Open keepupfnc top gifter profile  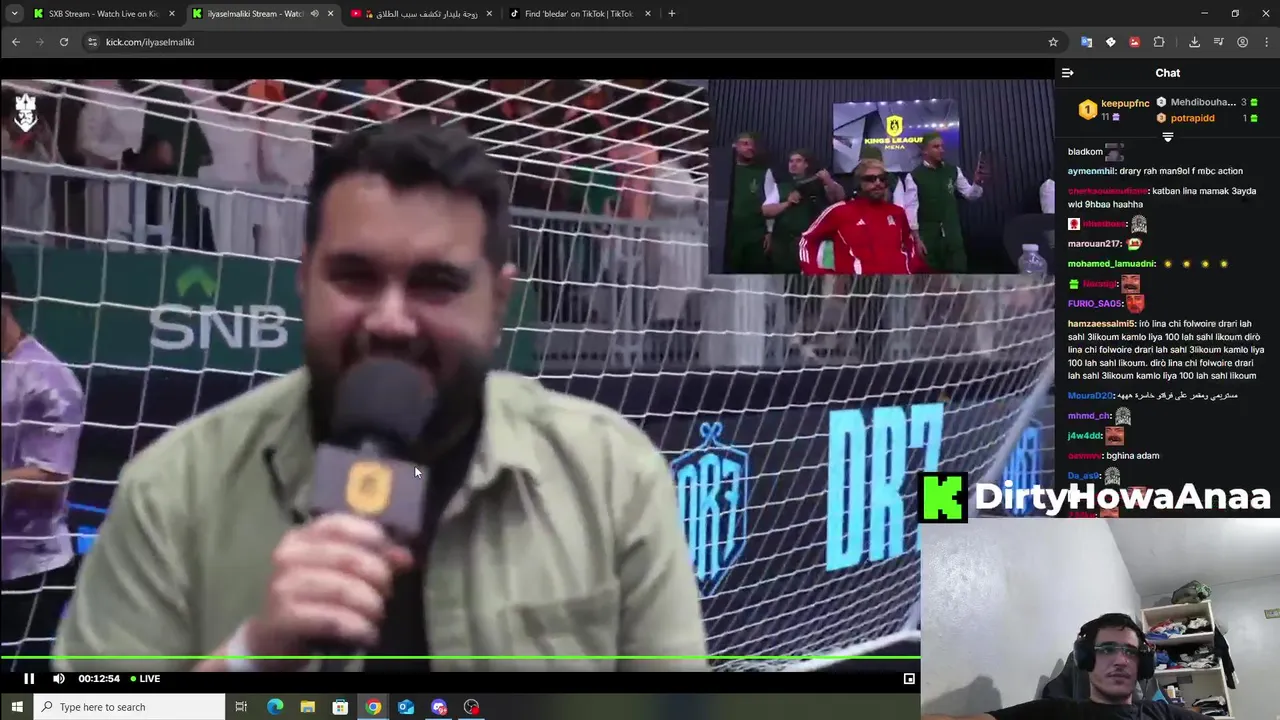(1125, 103)
